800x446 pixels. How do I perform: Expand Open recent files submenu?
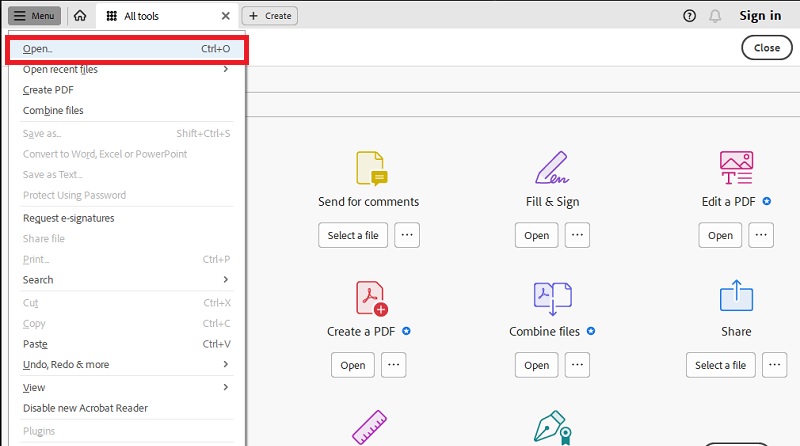pyautogui.click(x=127, y=69)
